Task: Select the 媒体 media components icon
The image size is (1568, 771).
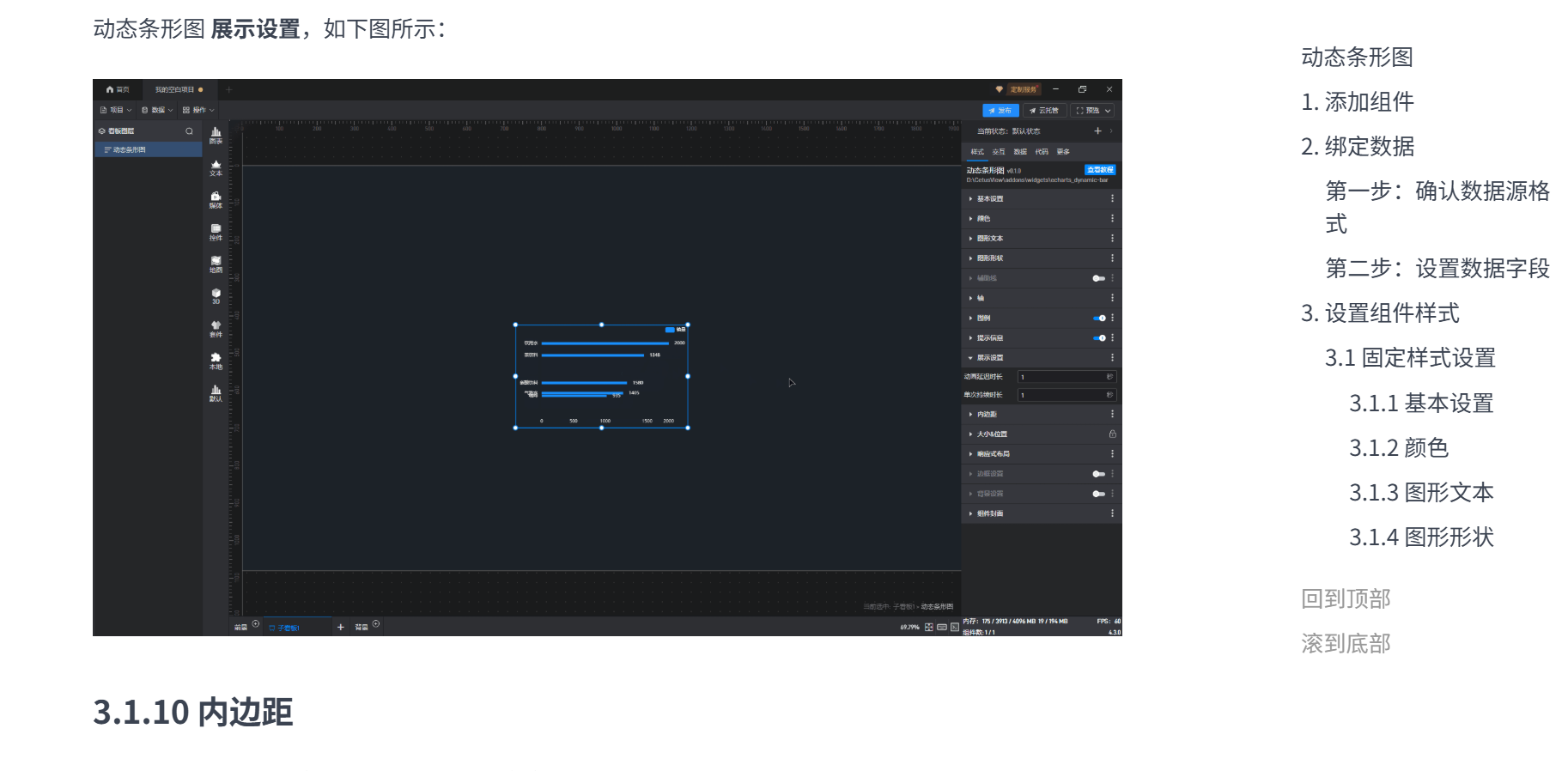Action: point(216,199)
